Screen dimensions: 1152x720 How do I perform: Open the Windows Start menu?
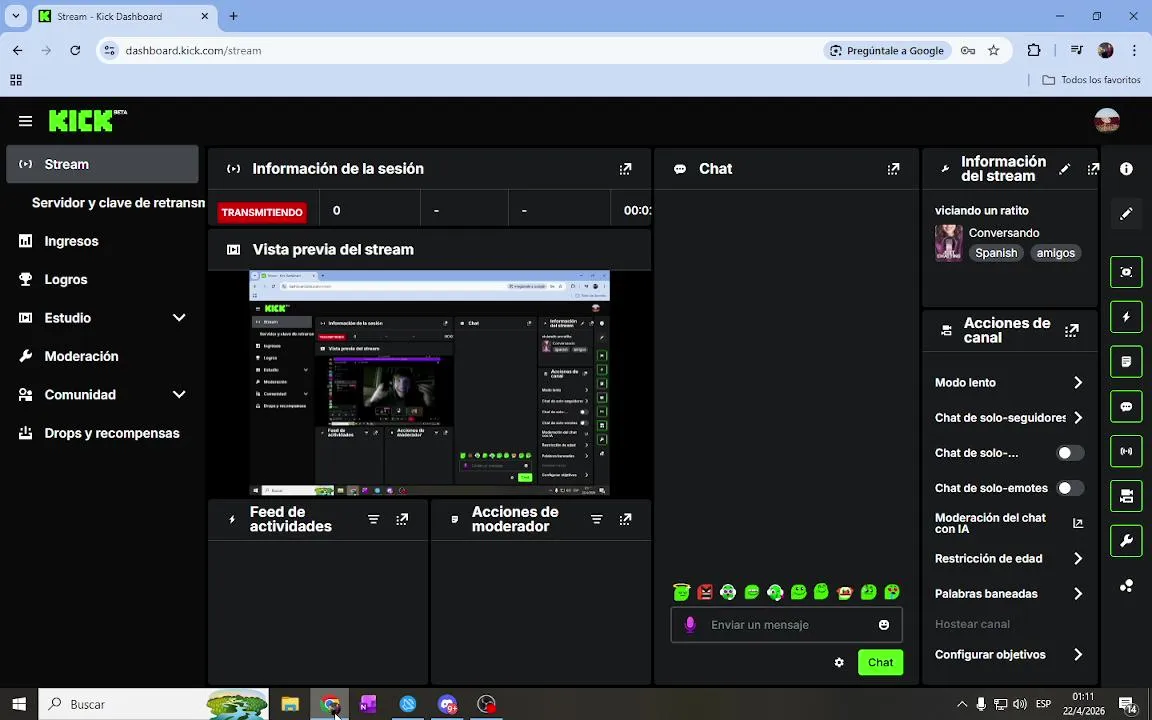[18, 705]
